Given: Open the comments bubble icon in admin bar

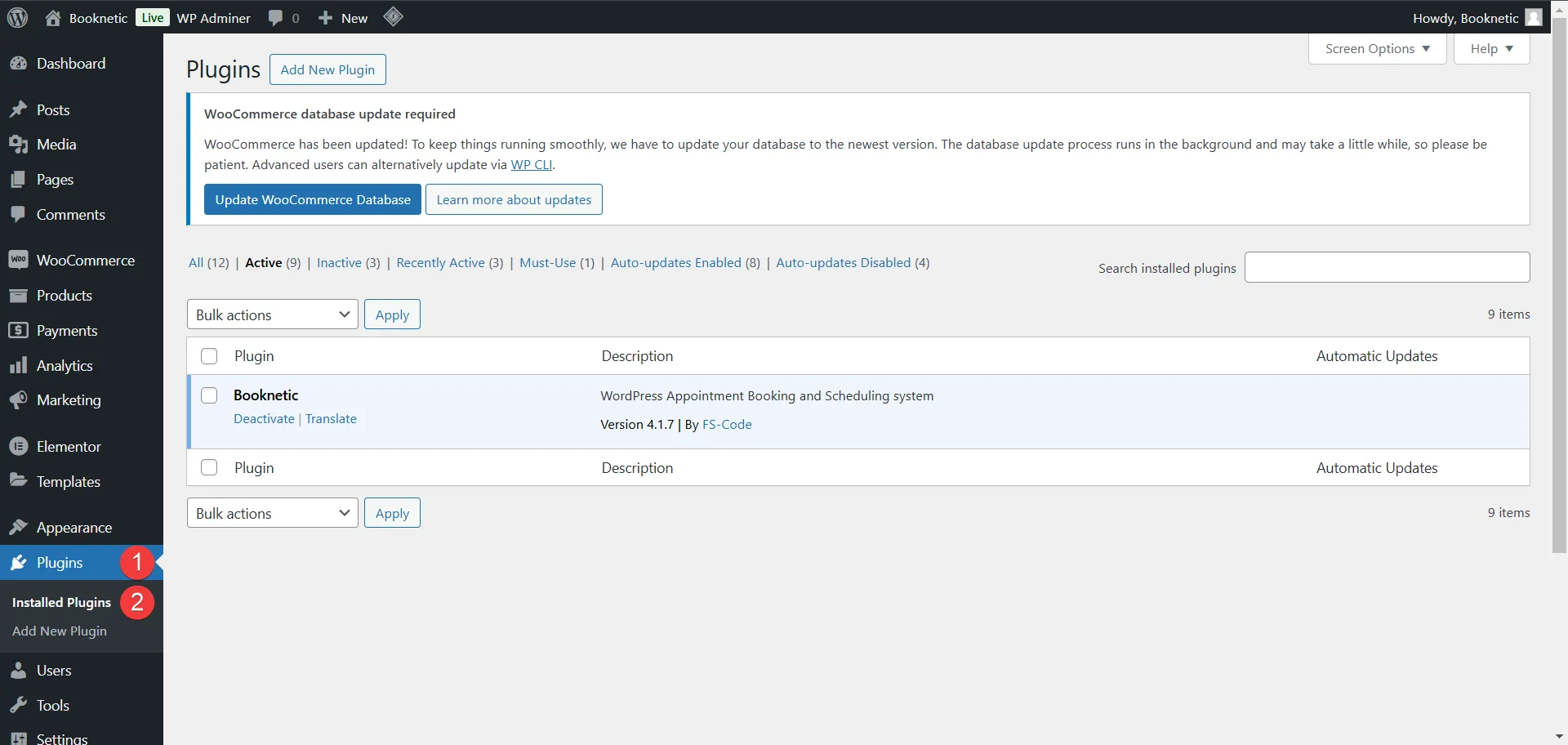Looking at the screenshot, I should [x=276, y=18].
